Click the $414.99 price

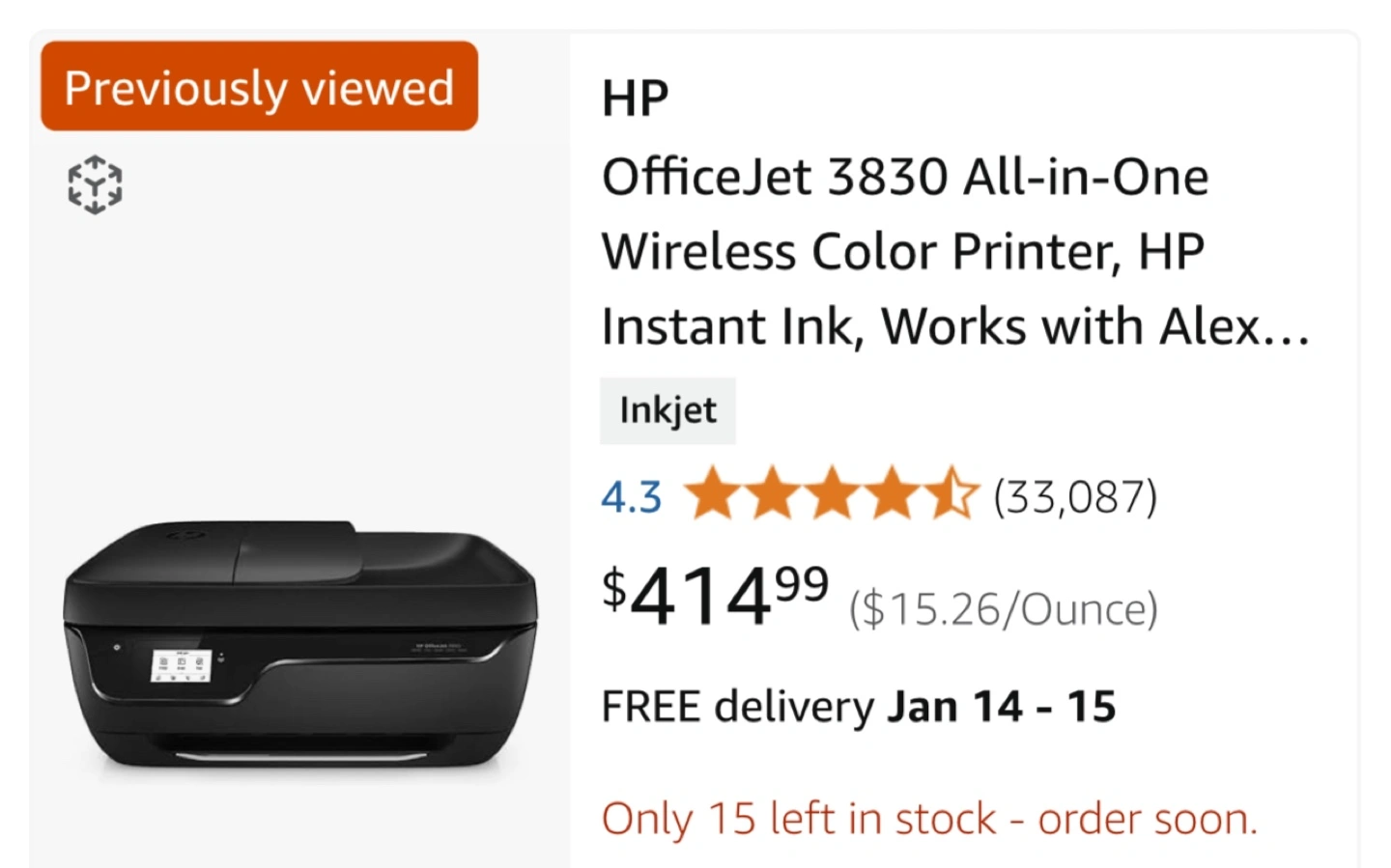[x=715, y=595]
